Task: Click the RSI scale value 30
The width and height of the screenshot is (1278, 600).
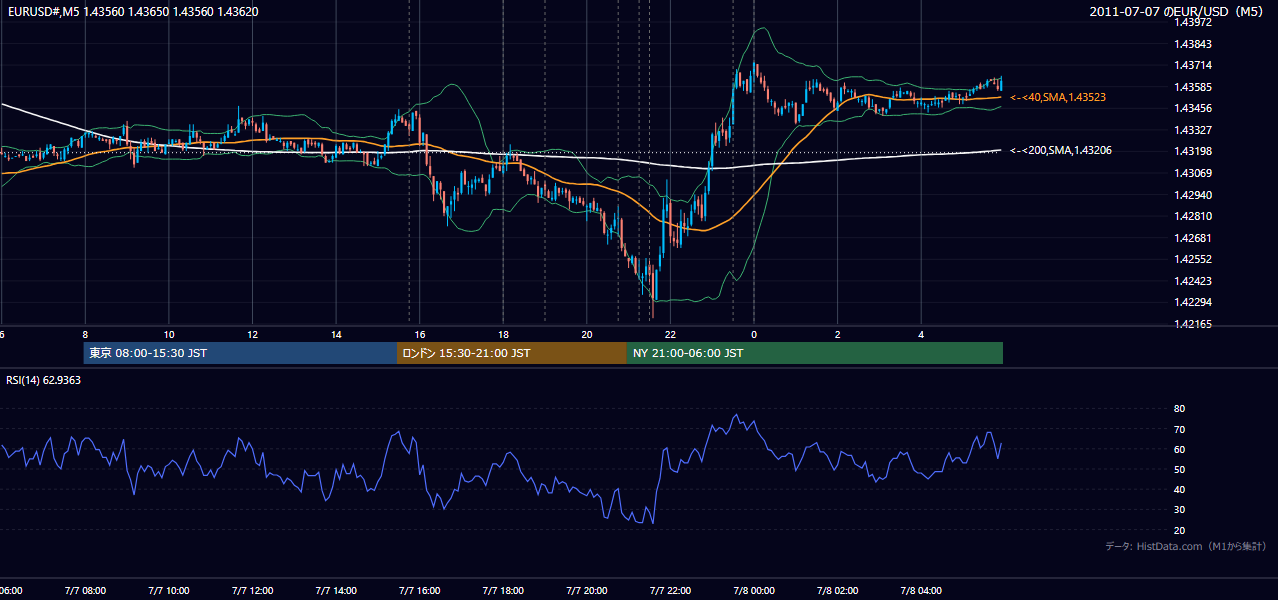Action: [x=1179, y=510]
